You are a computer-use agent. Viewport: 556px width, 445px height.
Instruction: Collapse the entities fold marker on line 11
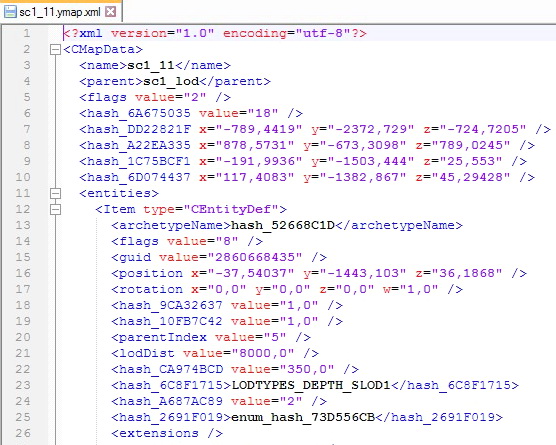coord(55,193)
